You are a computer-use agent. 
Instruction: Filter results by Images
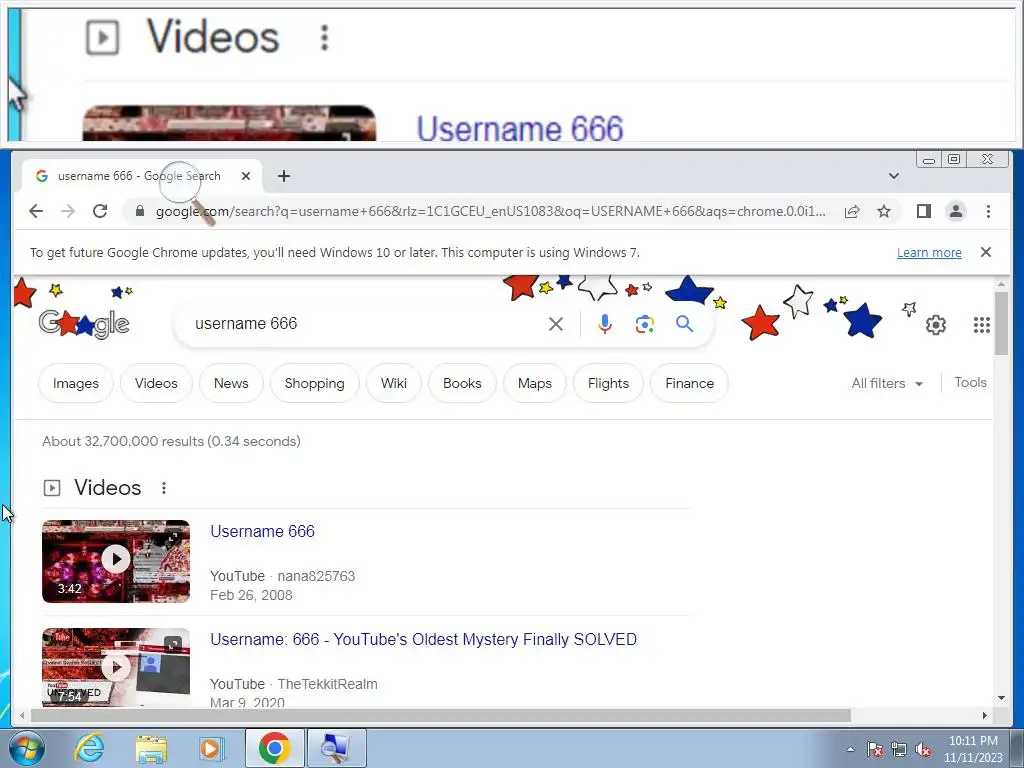tap(76, 383)
